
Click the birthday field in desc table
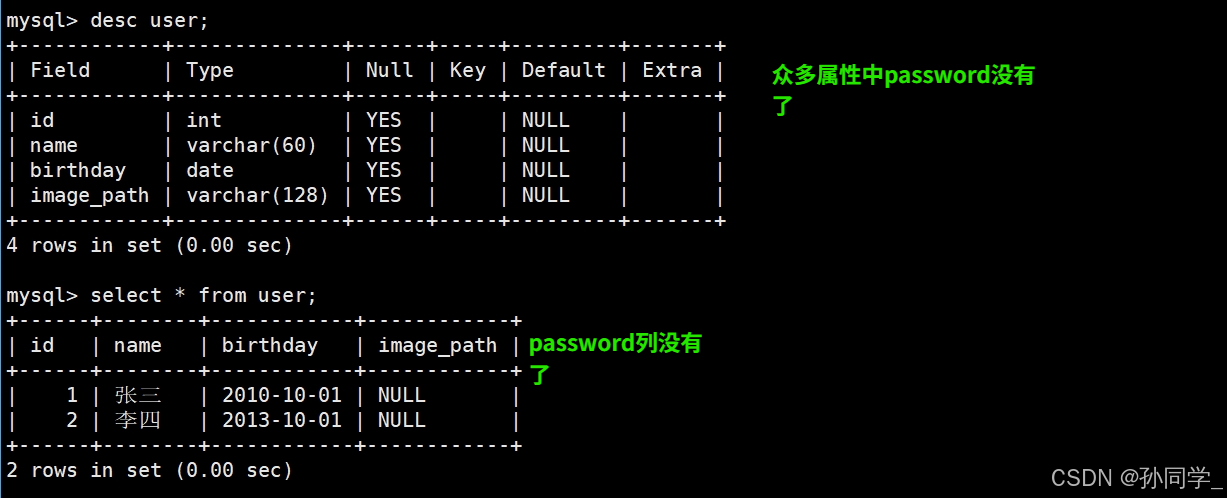pos(78,170)
